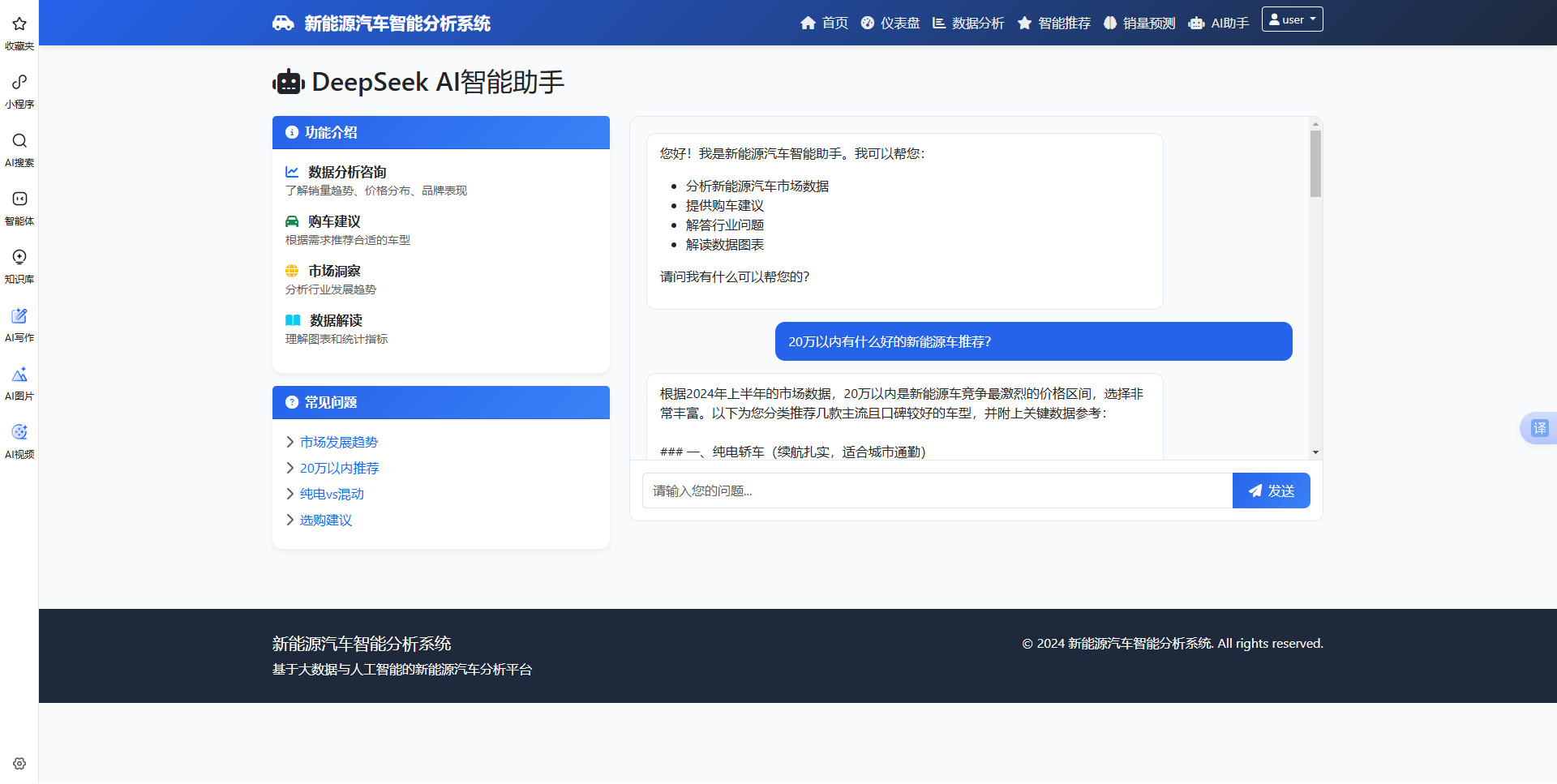Click the chevron before 市场发展趋势
The width and height of the screenshot is (1557, 784).
(x=290, y=442)
